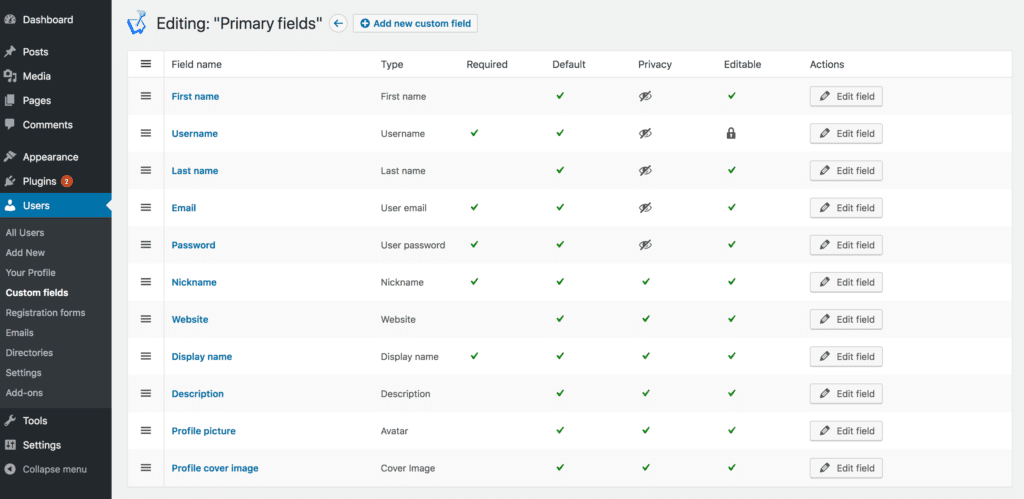Click Edit field for Password
1024x499 pixels.
coord(846,245)
